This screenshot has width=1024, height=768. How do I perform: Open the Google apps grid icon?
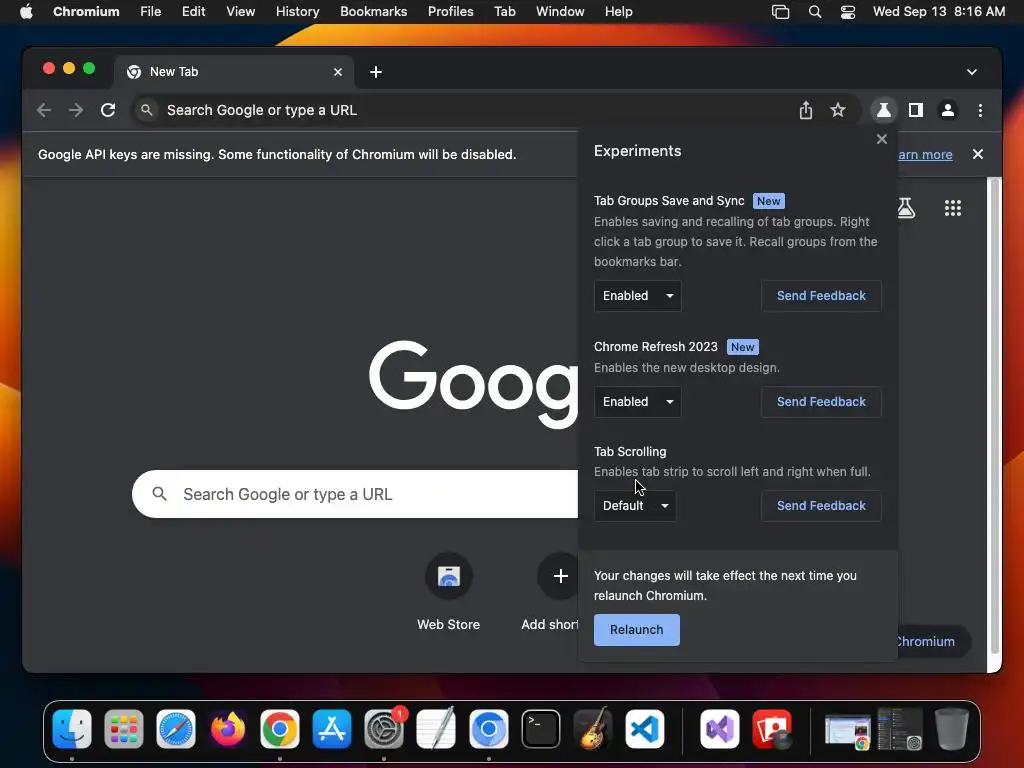953,208
